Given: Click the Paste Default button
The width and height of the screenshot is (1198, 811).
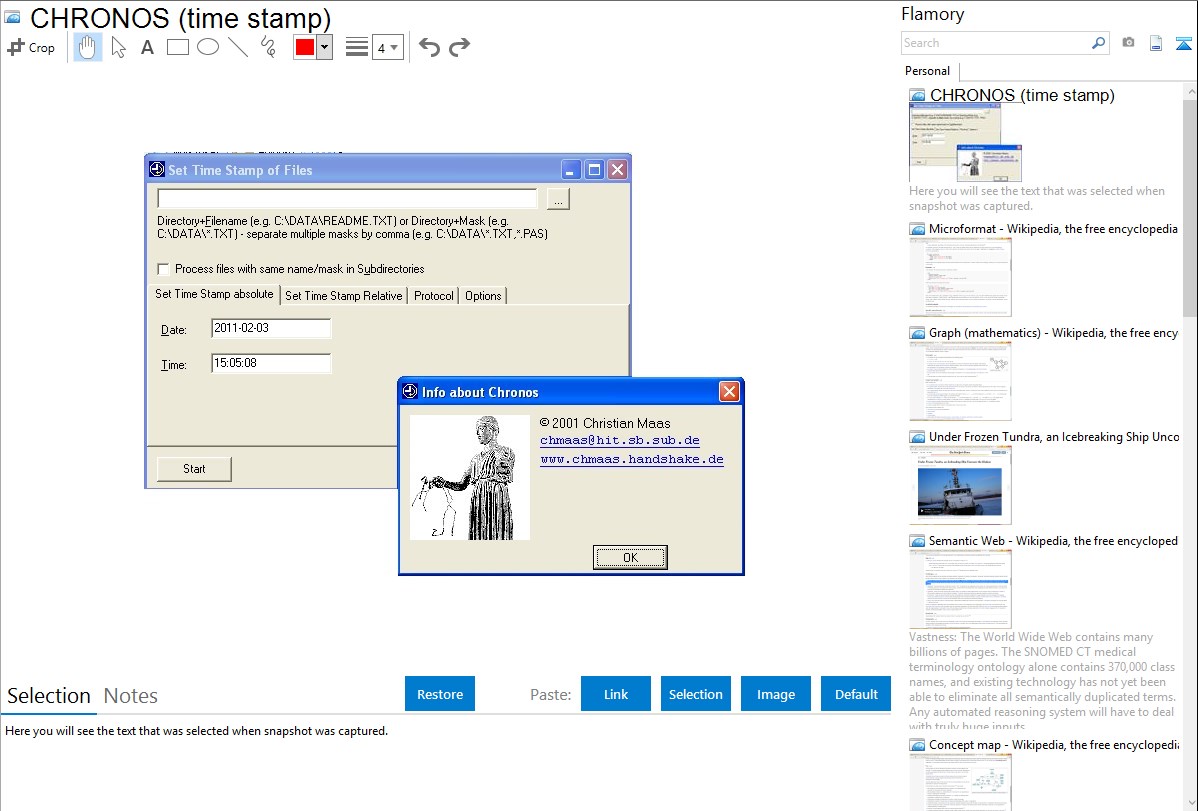Looking at the screenshot, I should click(x=856, y=693).
